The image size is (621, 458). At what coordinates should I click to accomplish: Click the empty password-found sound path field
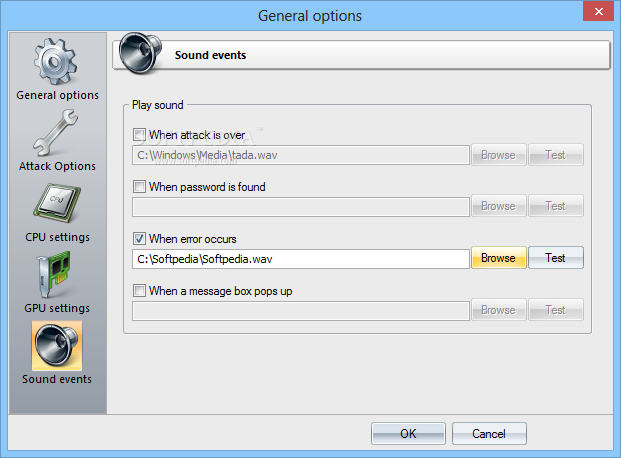tap(301, 207)
